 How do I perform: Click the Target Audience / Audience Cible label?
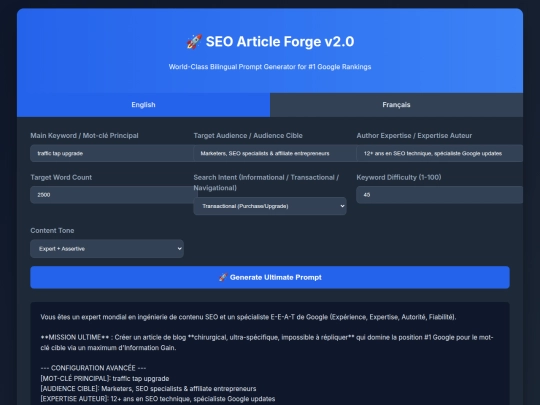(248, 136)
